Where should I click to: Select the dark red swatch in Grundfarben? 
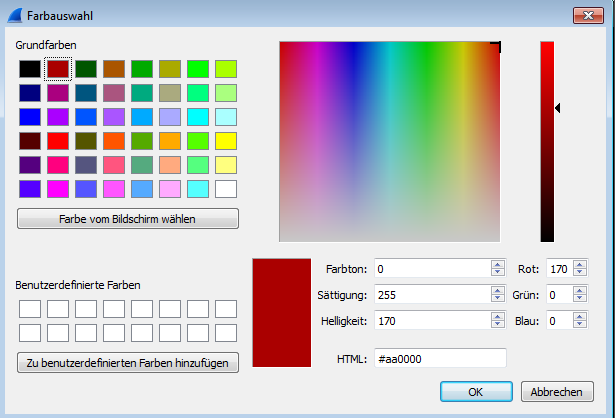pos(58,69)
